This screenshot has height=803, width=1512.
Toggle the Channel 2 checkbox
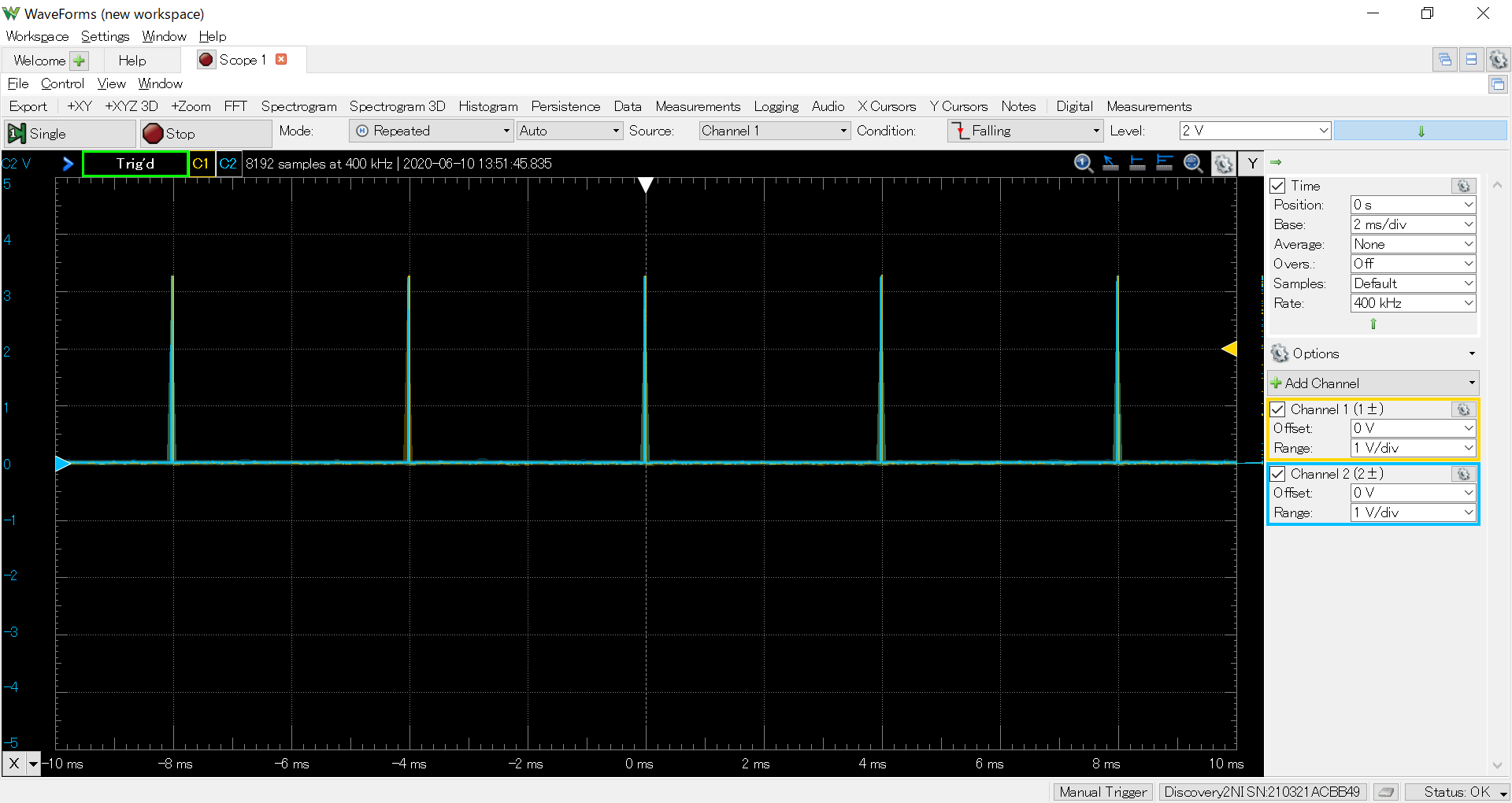(1278, 474)
